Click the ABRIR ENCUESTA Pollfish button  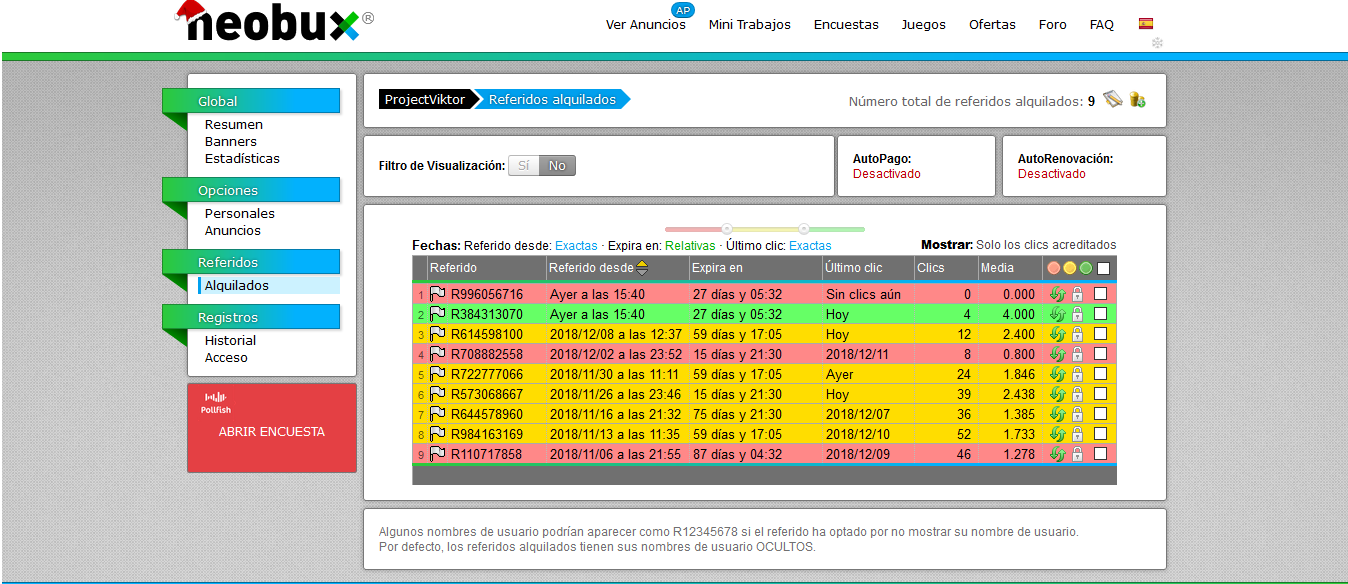272,432
